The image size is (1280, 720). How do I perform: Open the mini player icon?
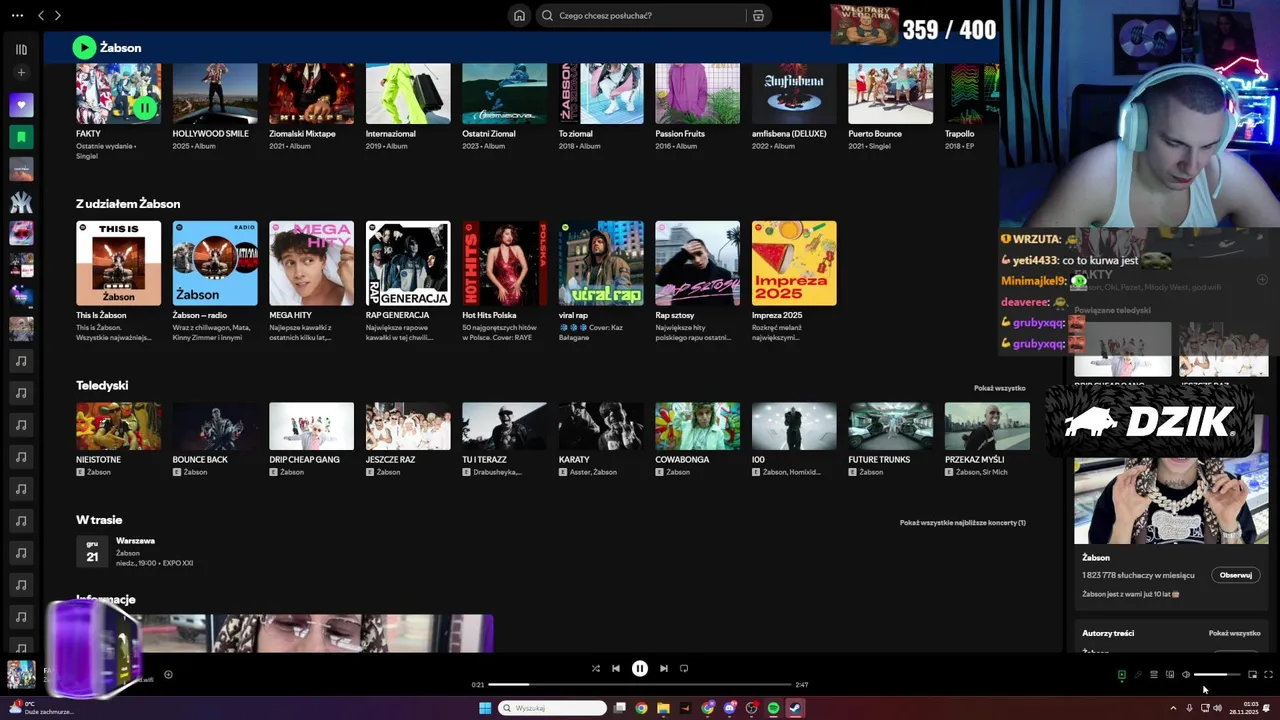coord(1252,674)
